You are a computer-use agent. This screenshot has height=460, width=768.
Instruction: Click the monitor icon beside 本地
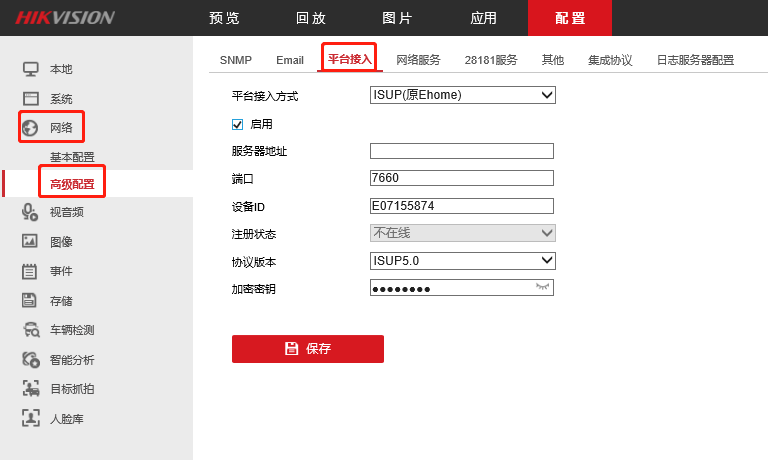tap(30, 69)
